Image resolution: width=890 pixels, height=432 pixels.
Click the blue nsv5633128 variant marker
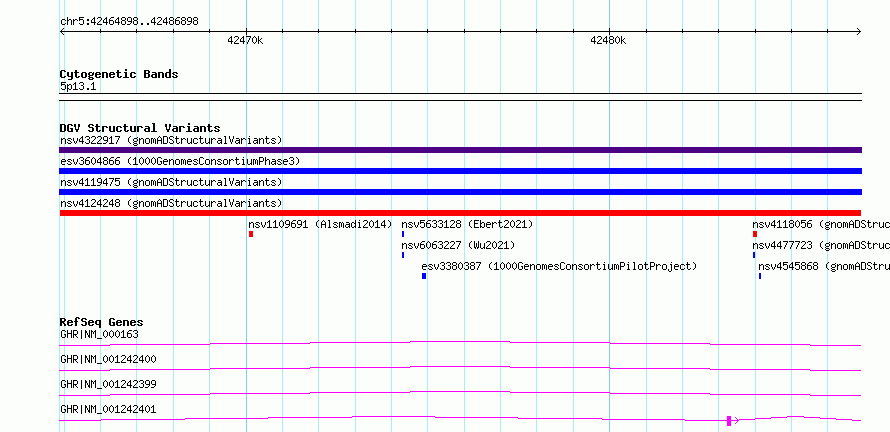[x=403, y=234]
